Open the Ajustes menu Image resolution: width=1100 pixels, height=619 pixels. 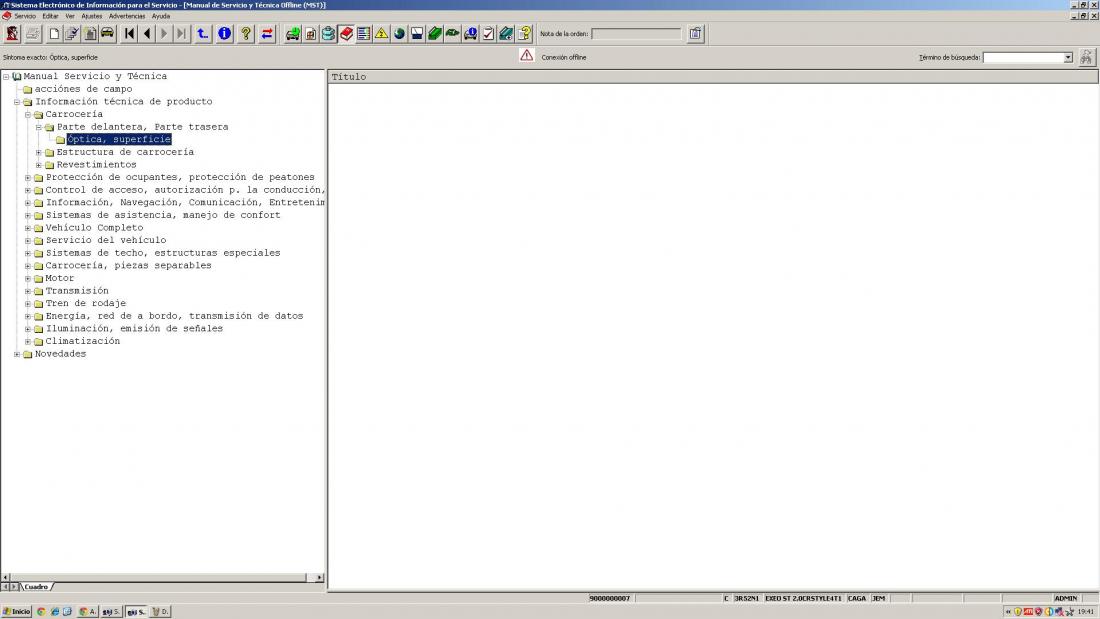92,16
